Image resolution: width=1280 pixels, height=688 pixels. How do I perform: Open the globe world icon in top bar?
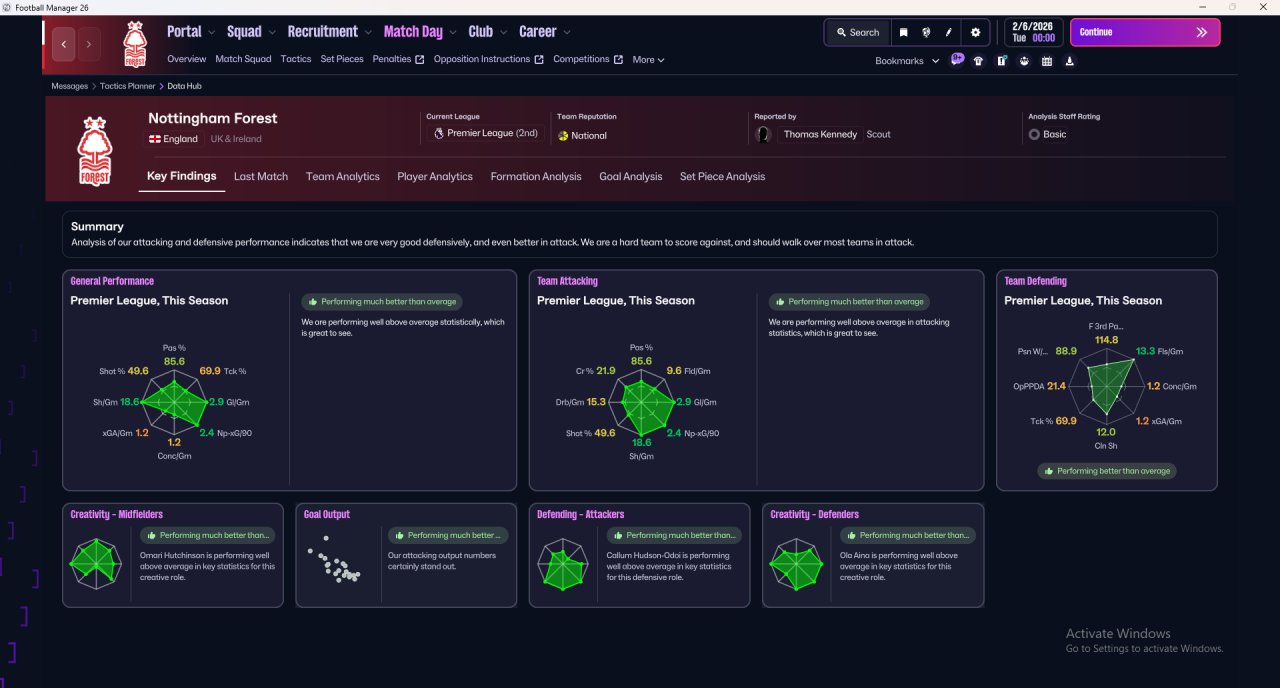[926, 32]
